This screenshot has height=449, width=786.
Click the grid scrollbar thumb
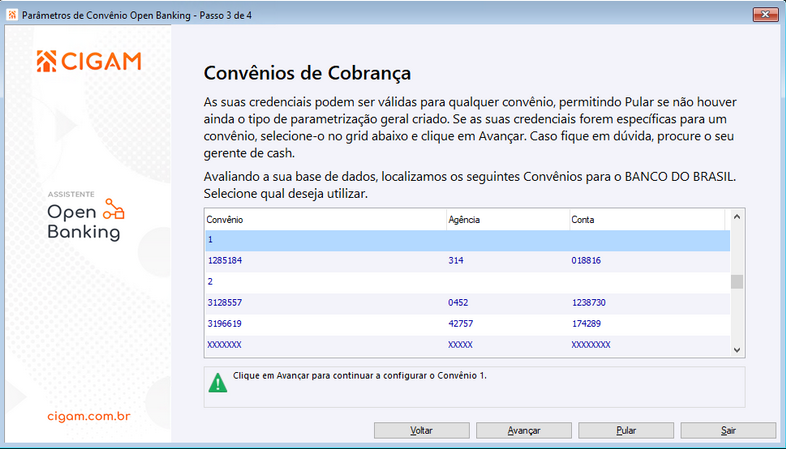click(x=737, y=282)
